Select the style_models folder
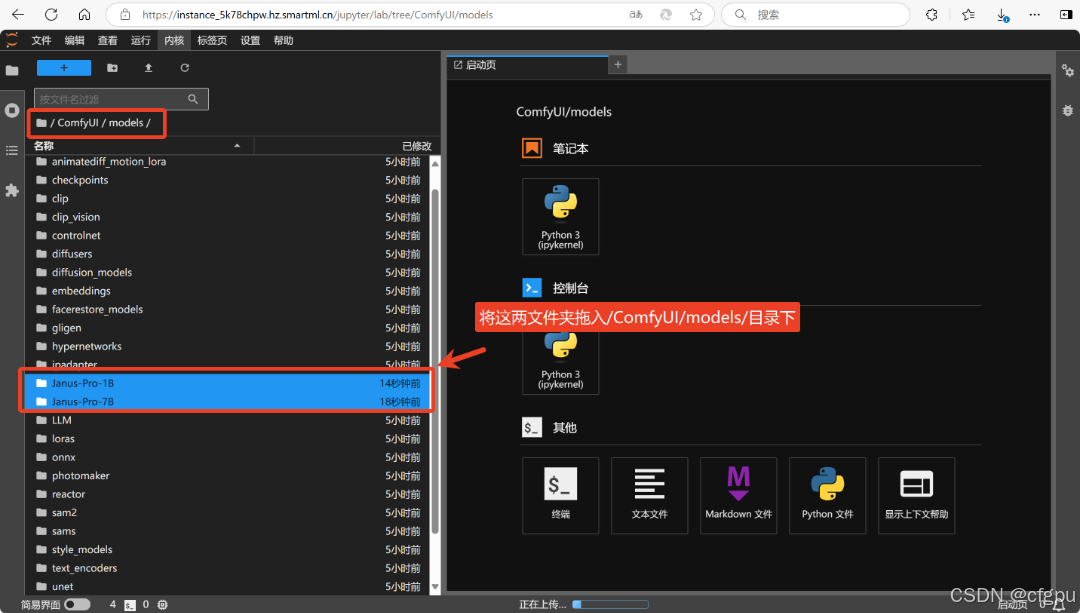The height and width of the screenshot is (613, 1080). (227, 550)
